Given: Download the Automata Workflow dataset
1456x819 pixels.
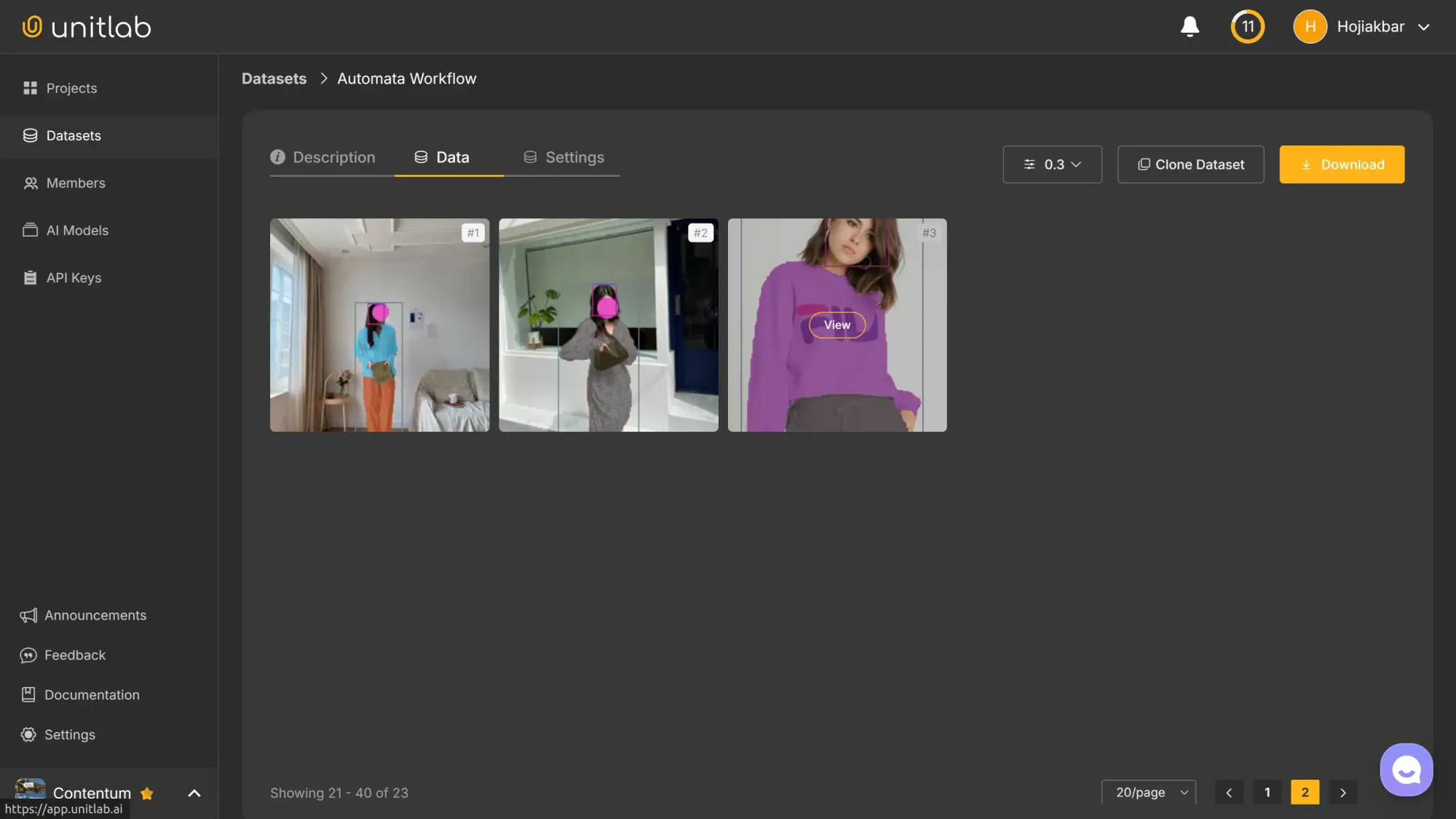Looking at the screenshot, I should pyautogui.click(x=1342, y=165).
